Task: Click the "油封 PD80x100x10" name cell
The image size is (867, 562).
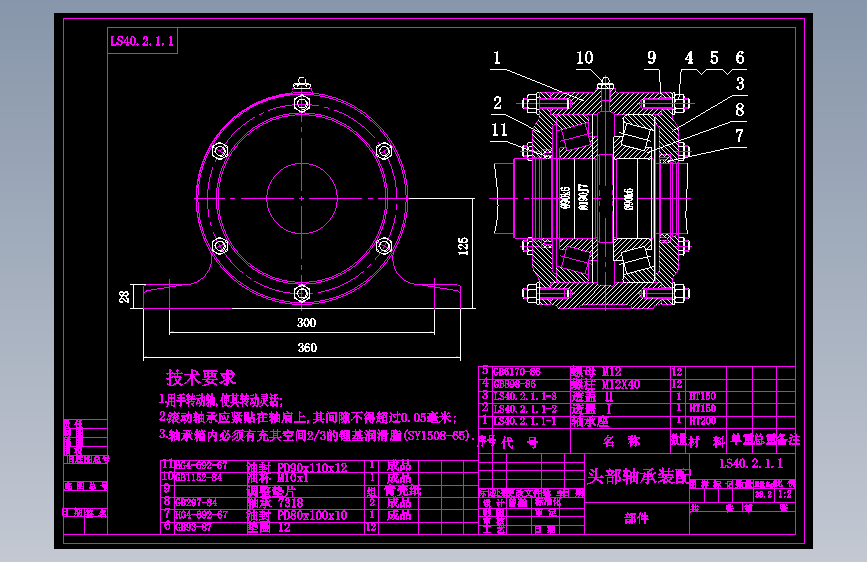Action: click(297, 516)
